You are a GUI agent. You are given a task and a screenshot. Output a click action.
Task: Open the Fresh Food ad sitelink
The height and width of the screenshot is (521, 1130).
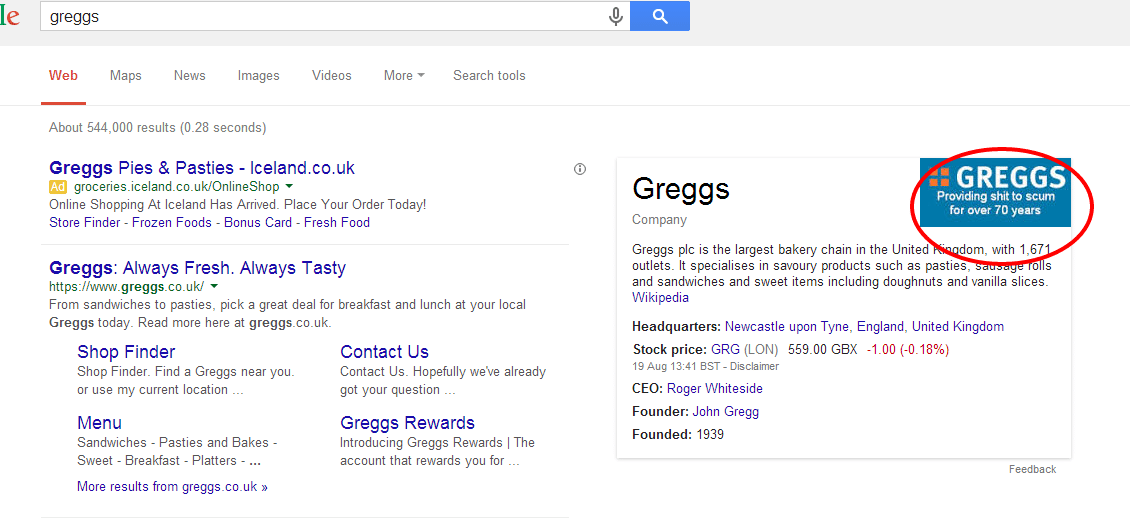pos(337,223)
